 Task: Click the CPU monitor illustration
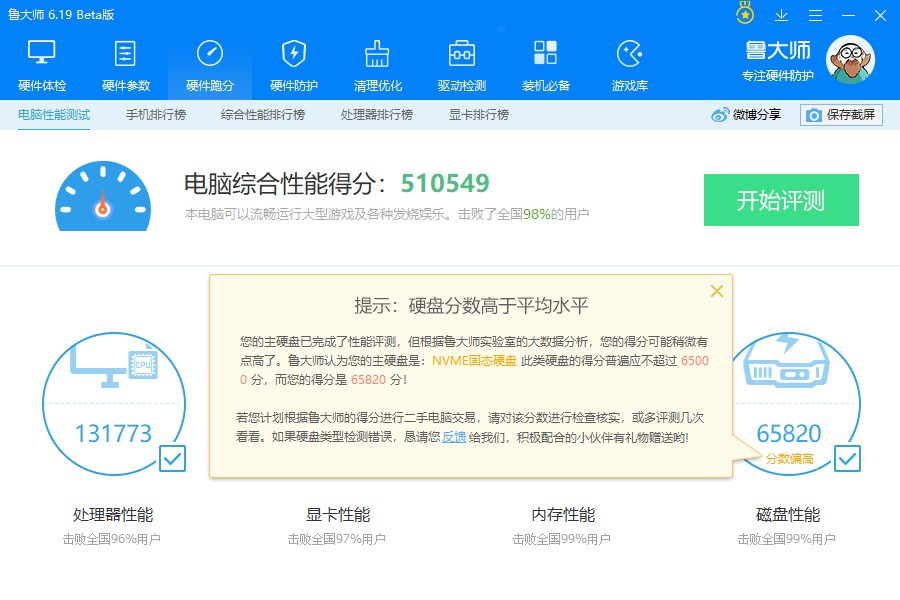(x=114, y=365)
